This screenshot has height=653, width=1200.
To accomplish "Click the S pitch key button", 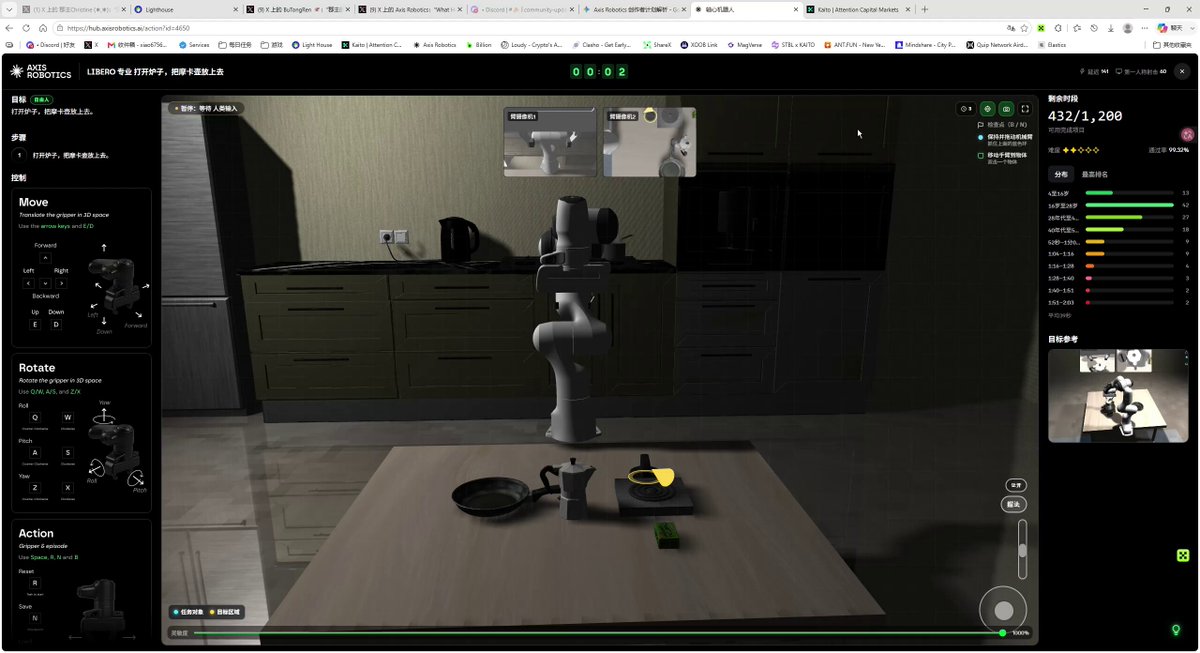I will click(x=68, y=452).
